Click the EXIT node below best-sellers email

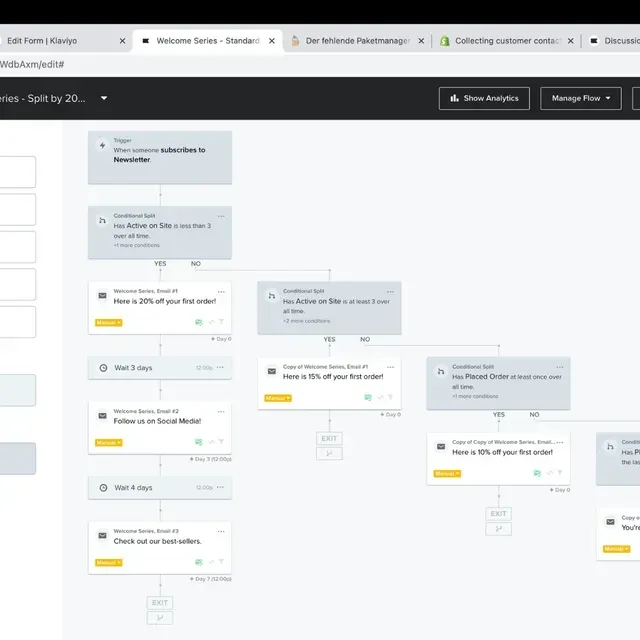pyautogui.click(x=160, y=603)
